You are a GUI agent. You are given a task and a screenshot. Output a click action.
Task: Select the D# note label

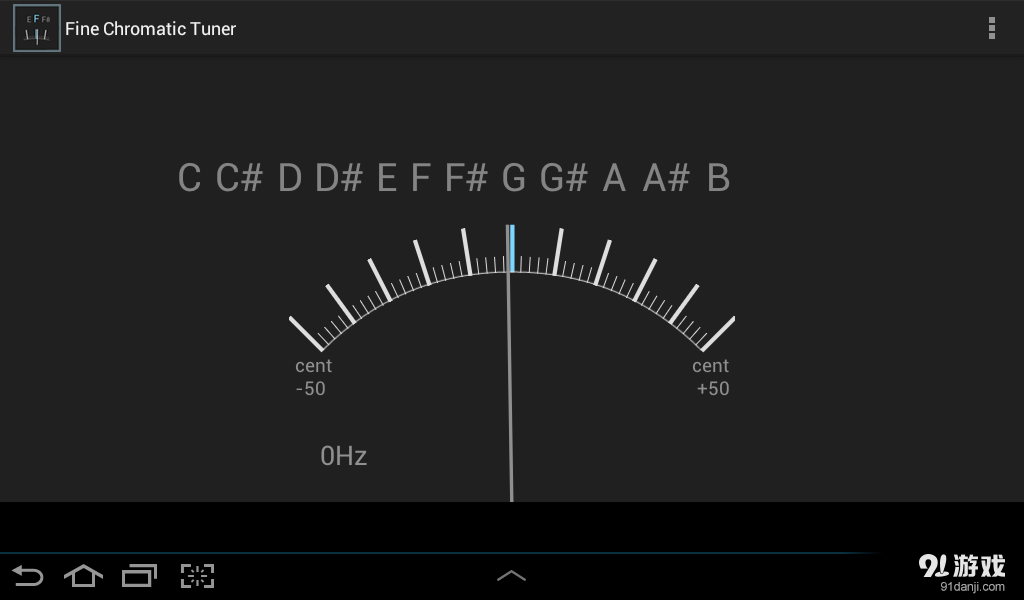[339, 179]
